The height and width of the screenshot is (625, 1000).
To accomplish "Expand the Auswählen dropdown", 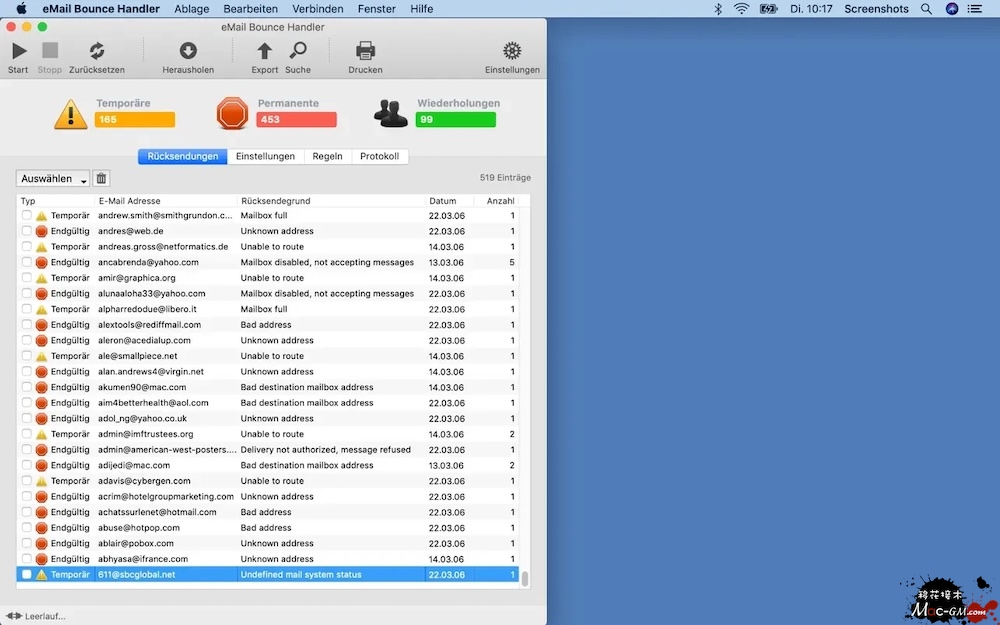I will click(x=53, y=178).
